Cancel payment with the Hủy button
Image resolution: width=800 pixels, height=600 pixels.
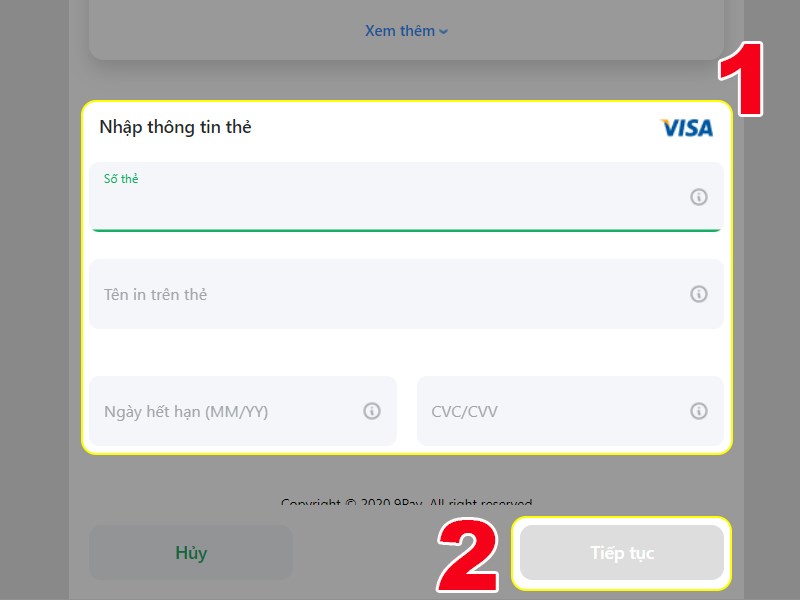tap(191, 553)
